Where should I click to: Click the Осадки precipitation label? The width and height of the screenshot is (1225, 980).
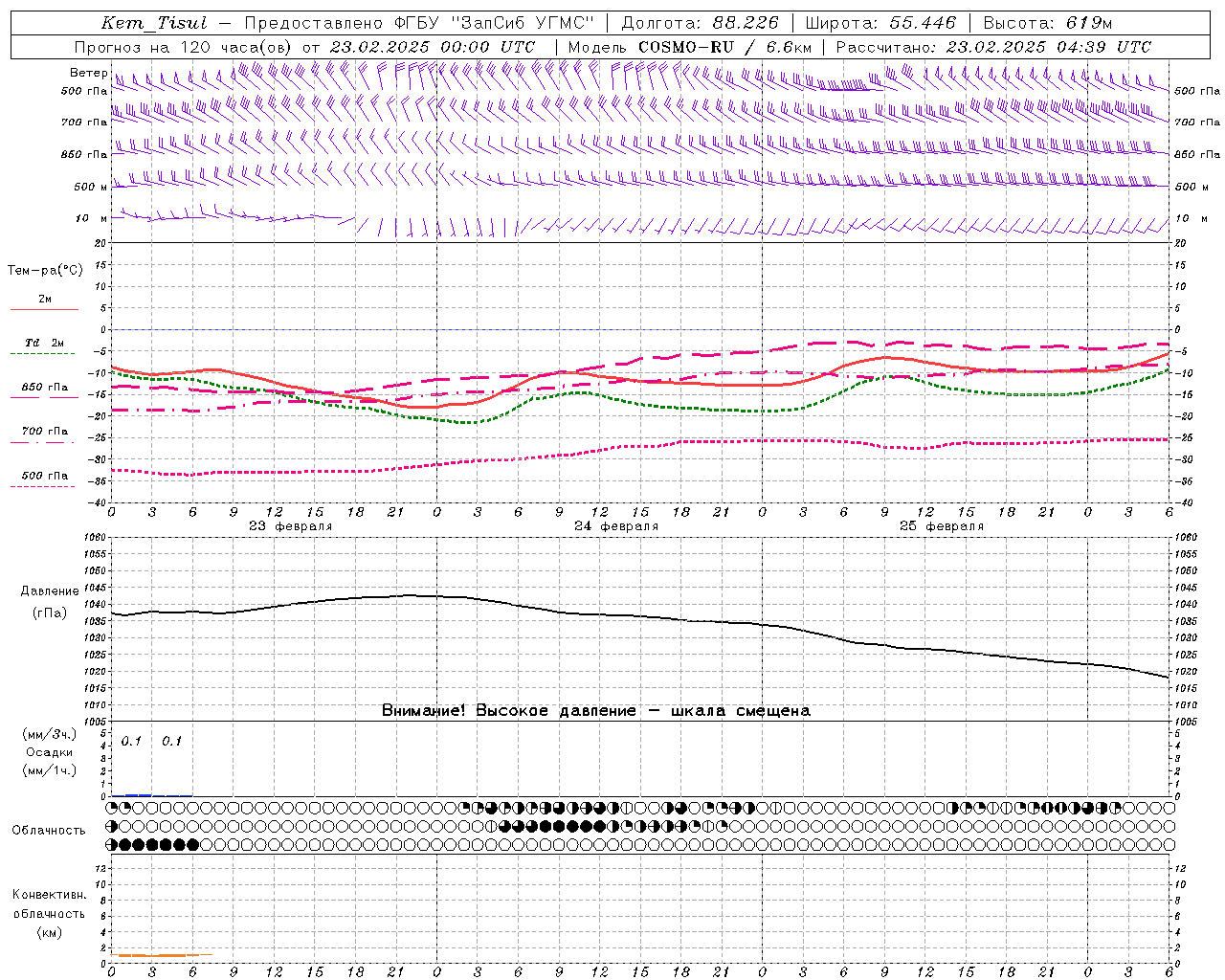point(49,752)
